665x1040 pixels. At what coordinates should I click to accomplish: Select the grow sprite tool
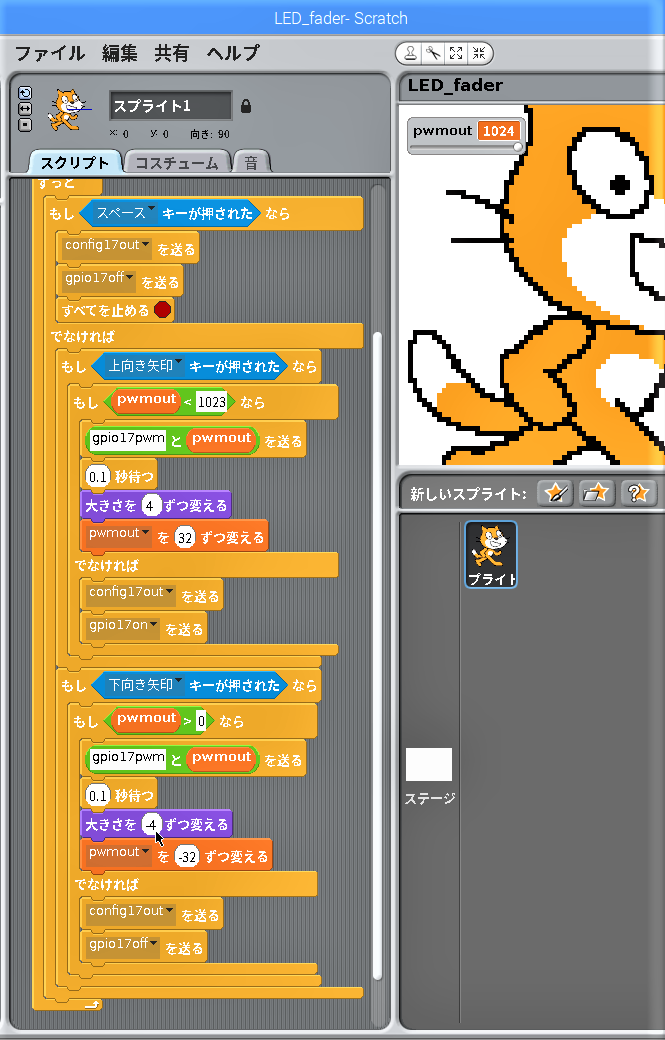point(455,54)
